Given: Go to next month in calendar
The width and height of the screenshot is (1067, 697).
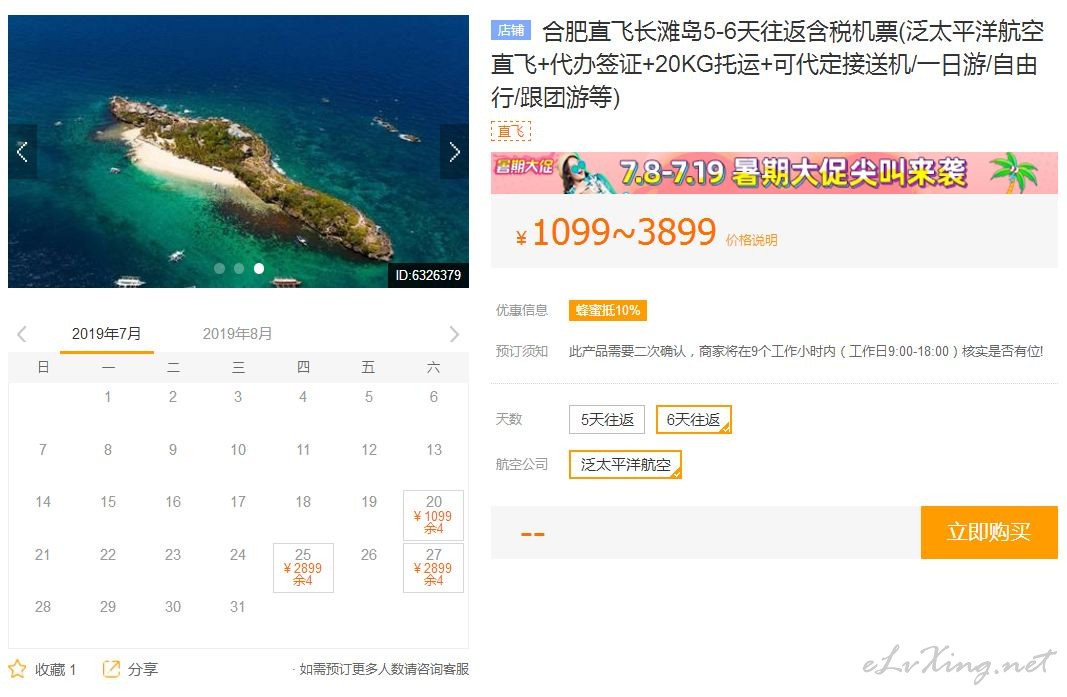Looking at the screenshot, I should coord(454,334).
